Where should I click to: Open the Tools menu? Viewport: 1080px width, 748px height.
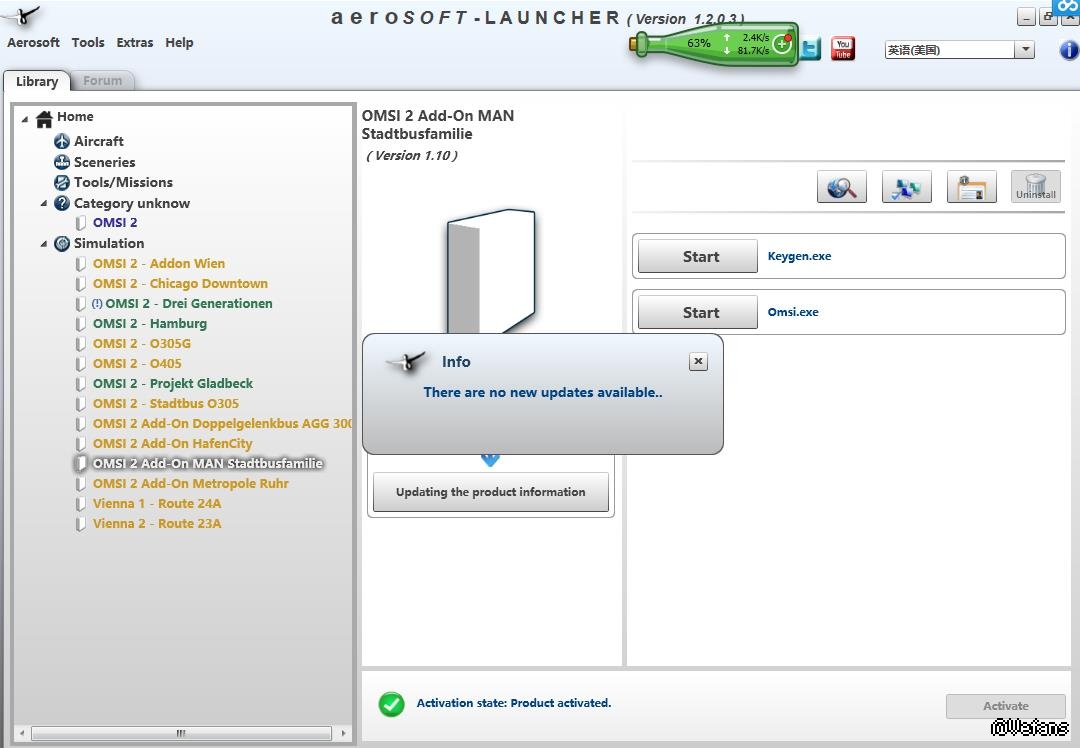pyautogui.click(x=88, y=42)
